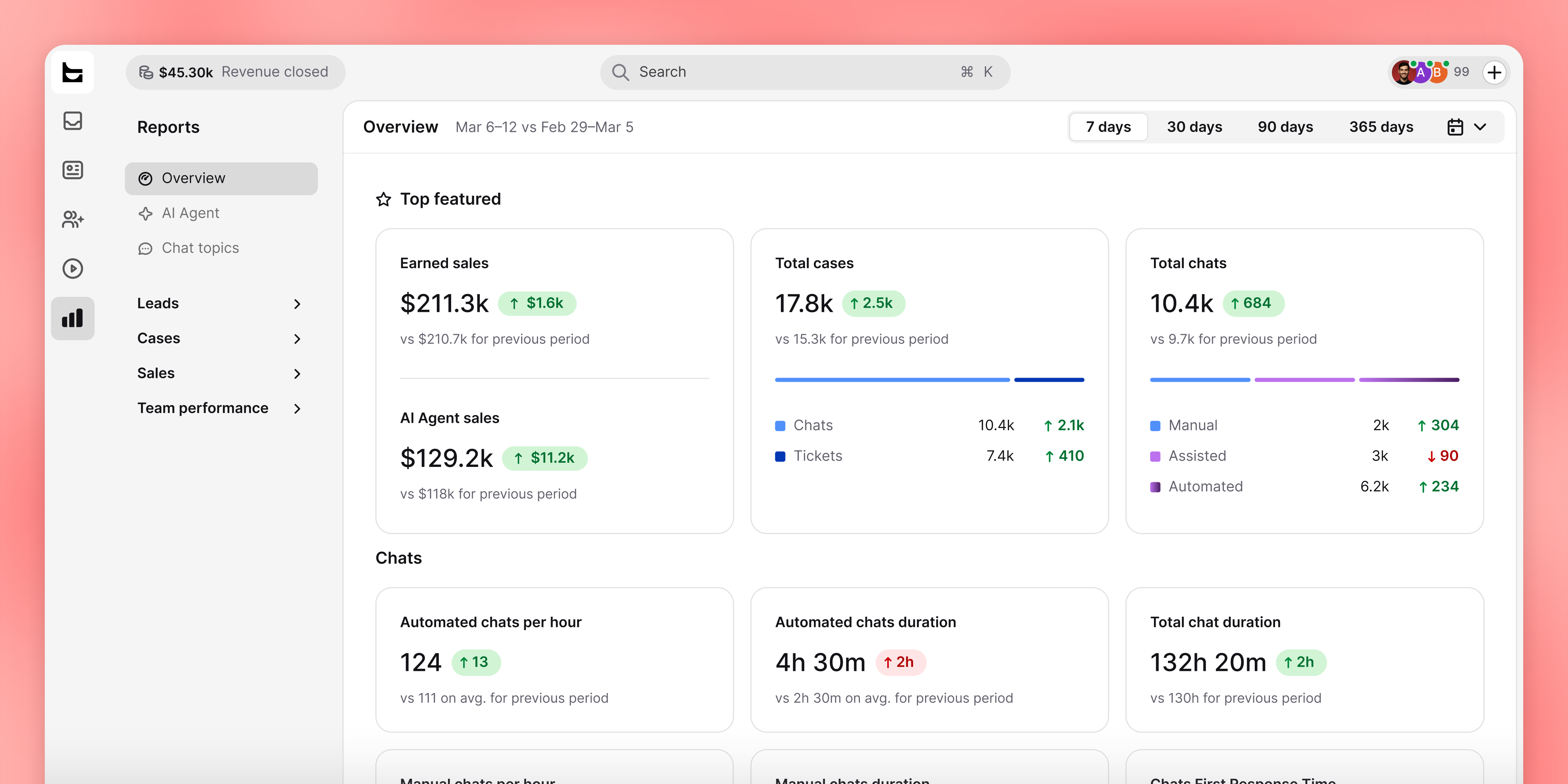Open the bar-chart reports sidebar icon
The image size is (1568, 784).
72,318
